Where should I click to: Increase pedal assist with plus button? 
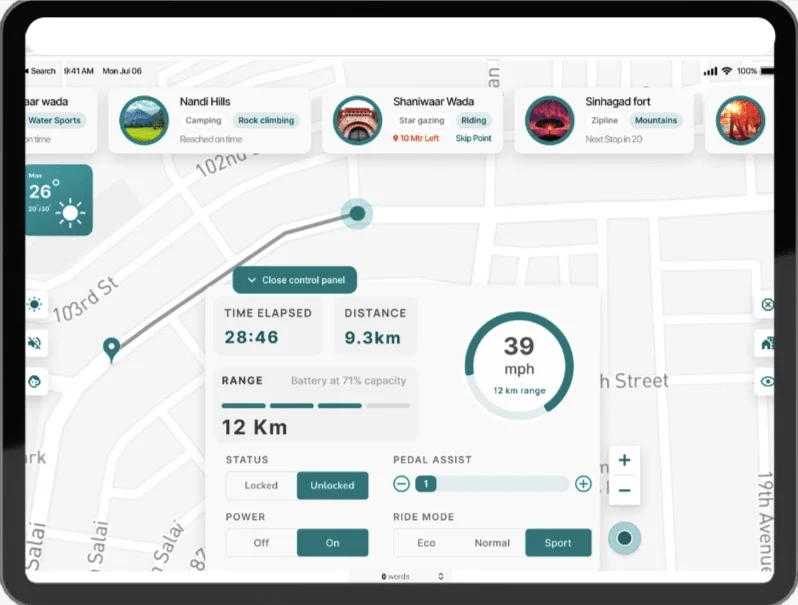583,484
